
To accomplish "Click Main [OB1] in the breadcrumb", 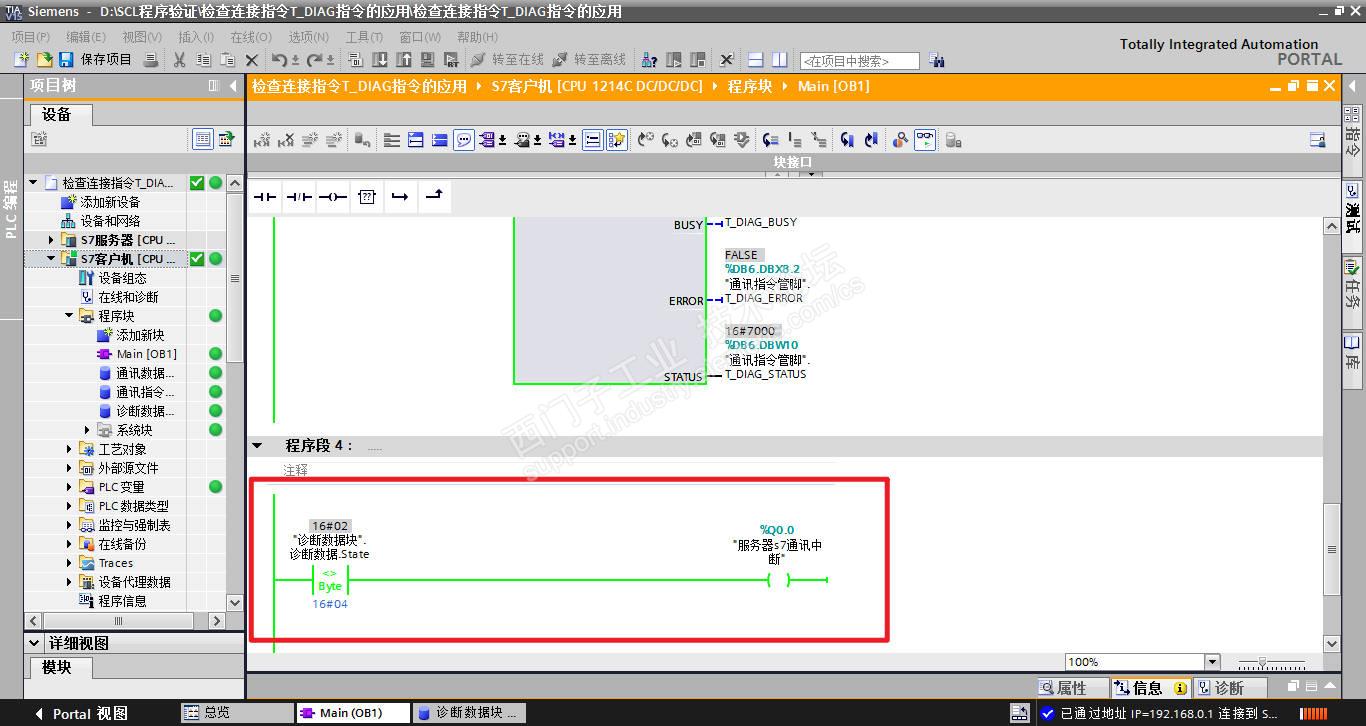I will (x=833, y=86).
